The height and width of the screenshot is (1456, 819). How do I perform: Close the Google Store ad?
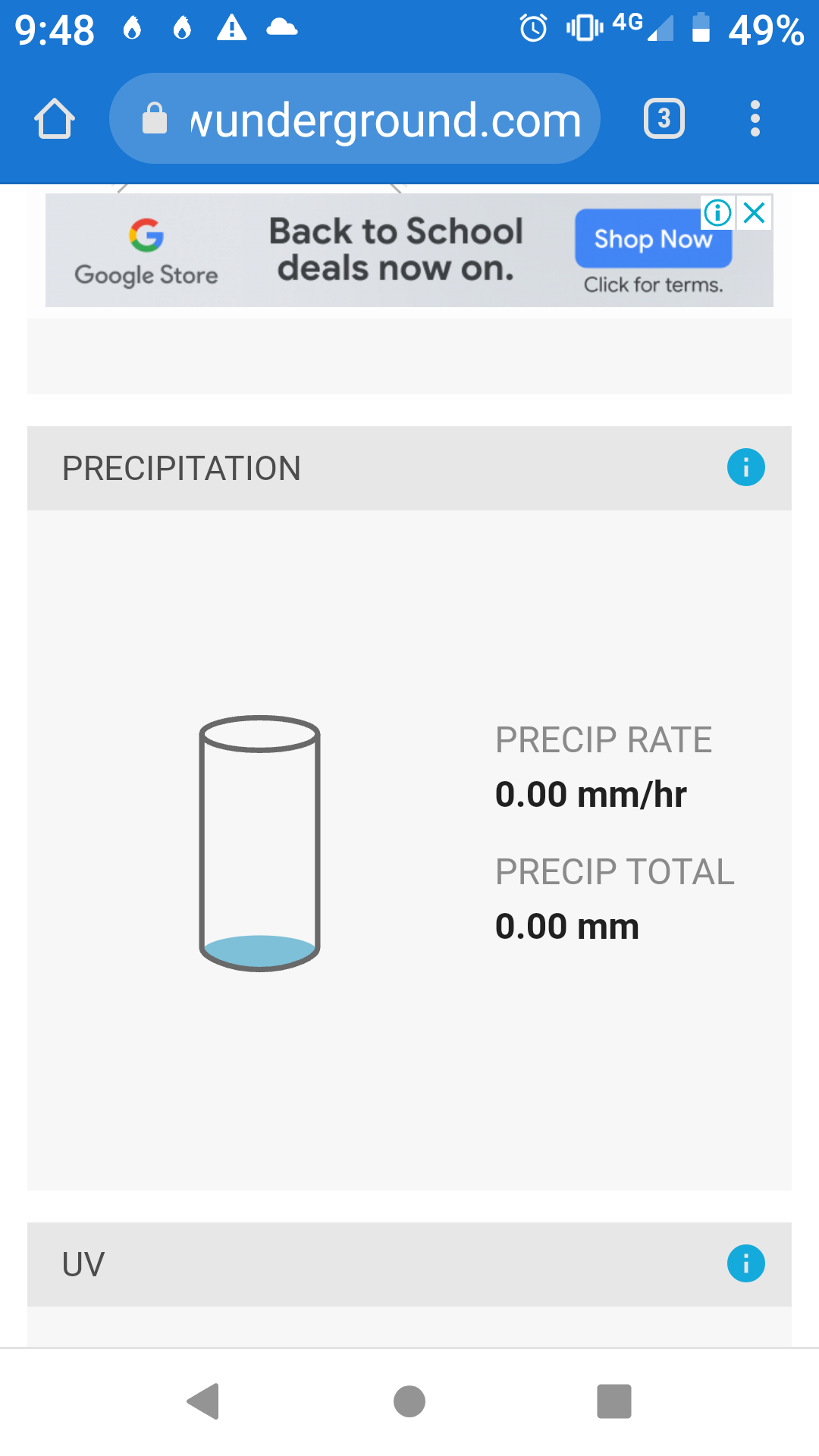point(755,213)
